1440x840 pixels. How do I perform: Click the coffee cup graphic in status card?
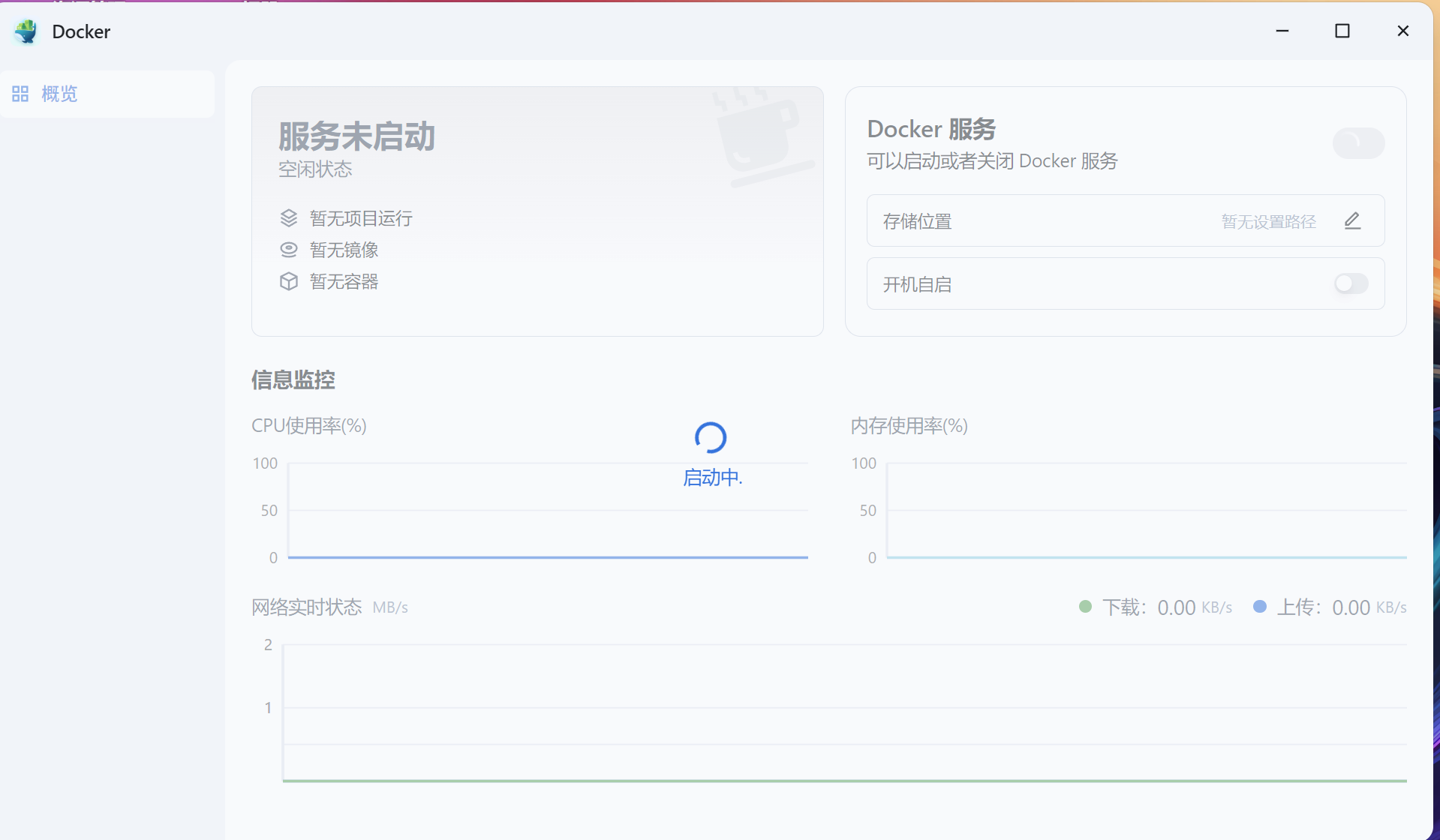pos(759,137)
